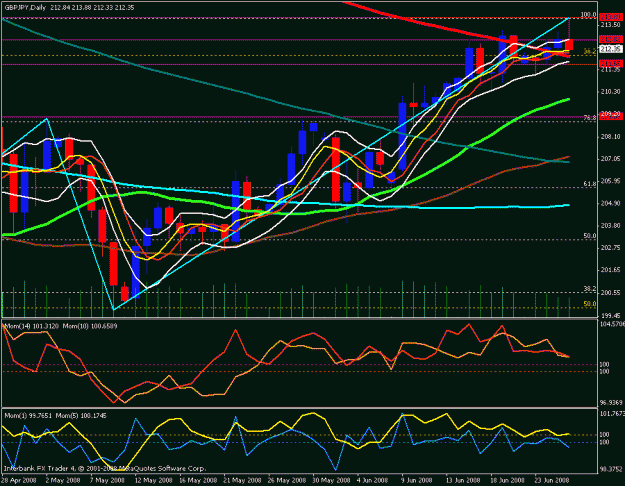Click the 26 May 2008 date label

point(287,480)
